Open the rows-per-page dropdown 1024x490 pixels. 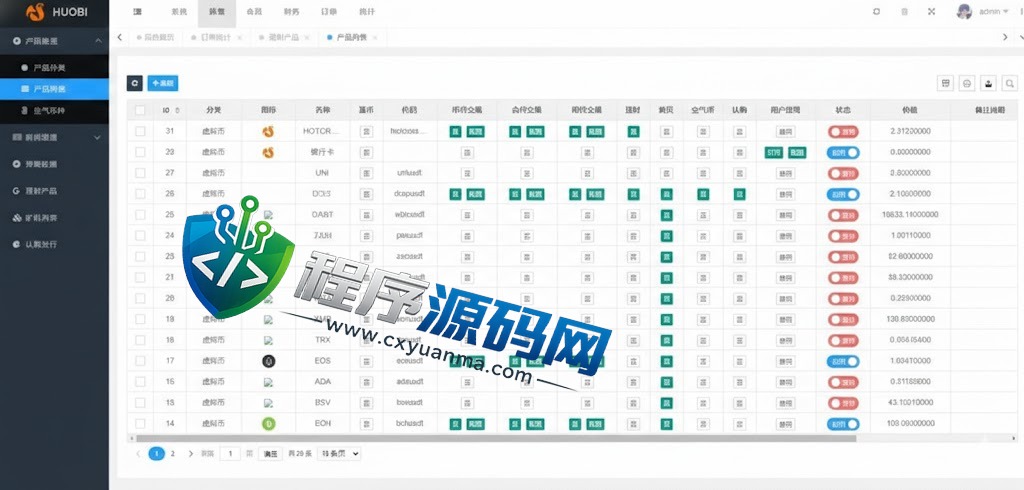(x=338, y=453)
